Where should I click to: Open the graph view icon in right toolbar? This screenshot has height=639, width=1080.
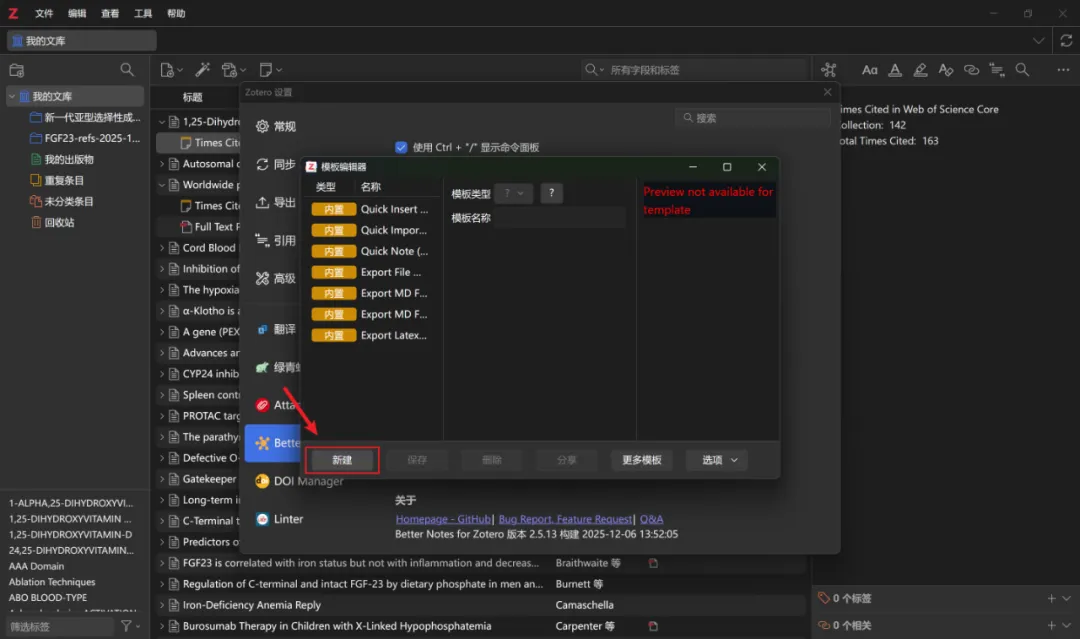[x=829, y=70]
